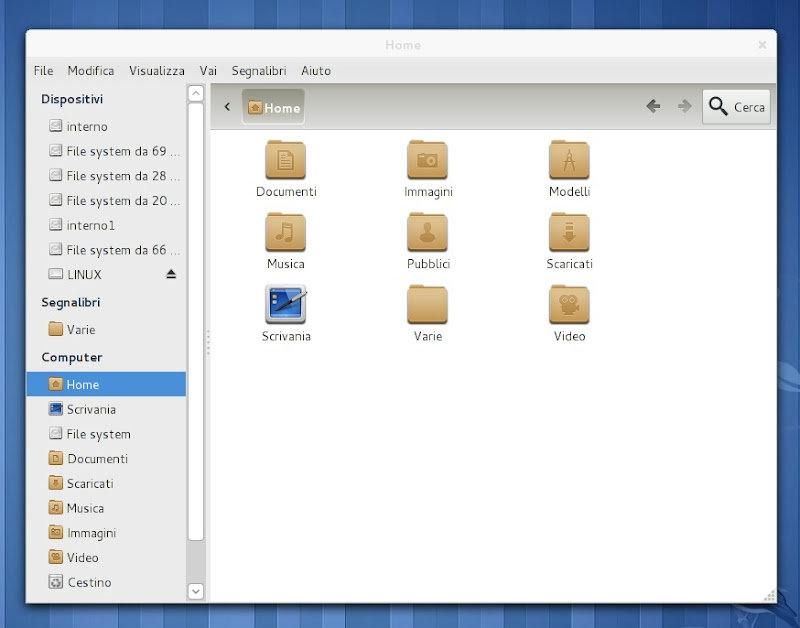
Task: Click the Home path bar button
Action: point(273,107)
